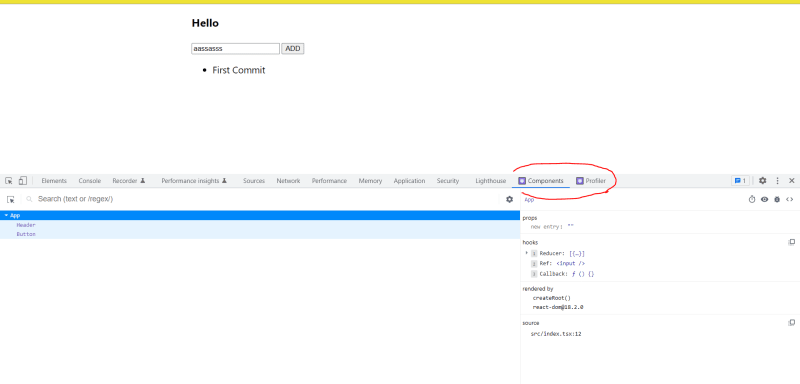
Task: Switch to the Console tab
Action: point(90,181)
